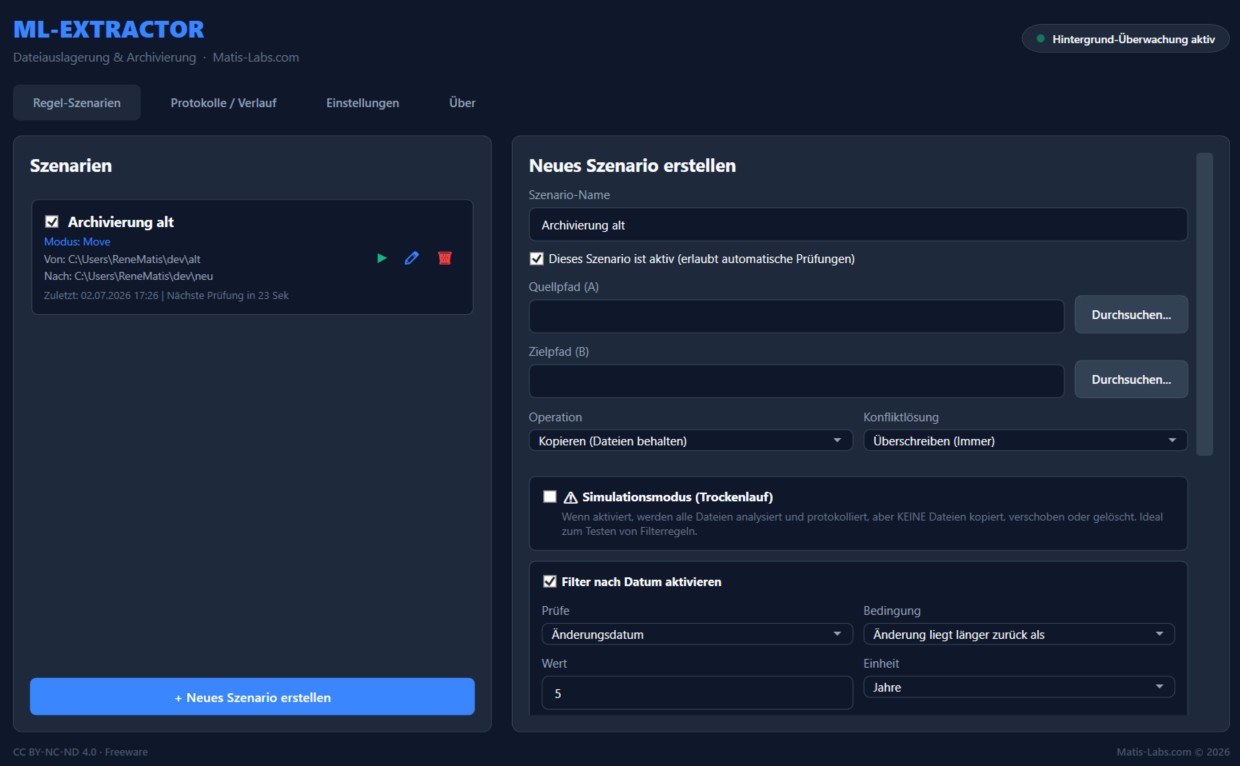
Task: Open the Über tab
Action: (x=462, y=103)
